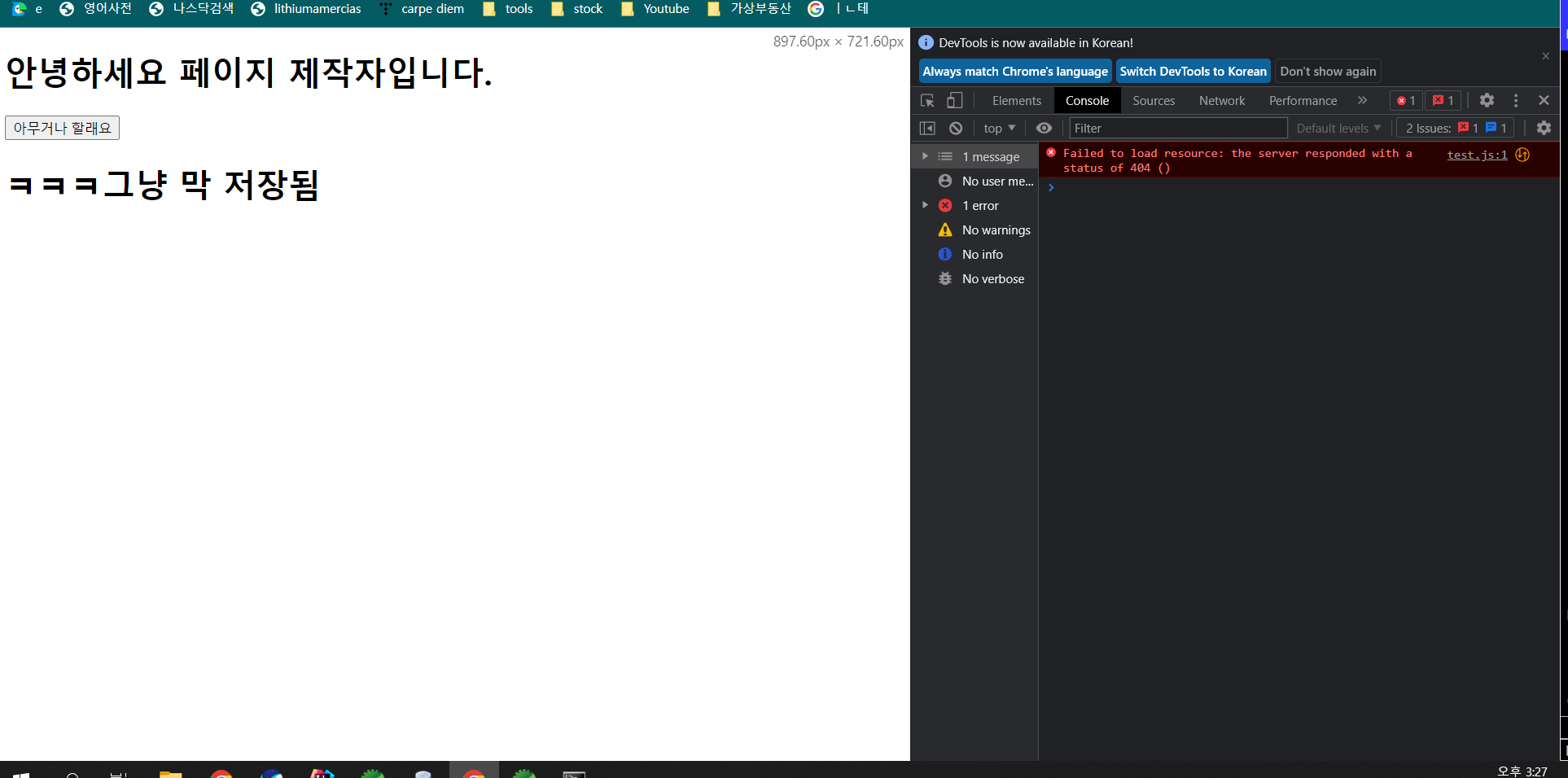Open the Google ㅣㄴ테 bookmark
This screenshot has height=778, width=1568.
pyautogui.click(x=839, y=9)
